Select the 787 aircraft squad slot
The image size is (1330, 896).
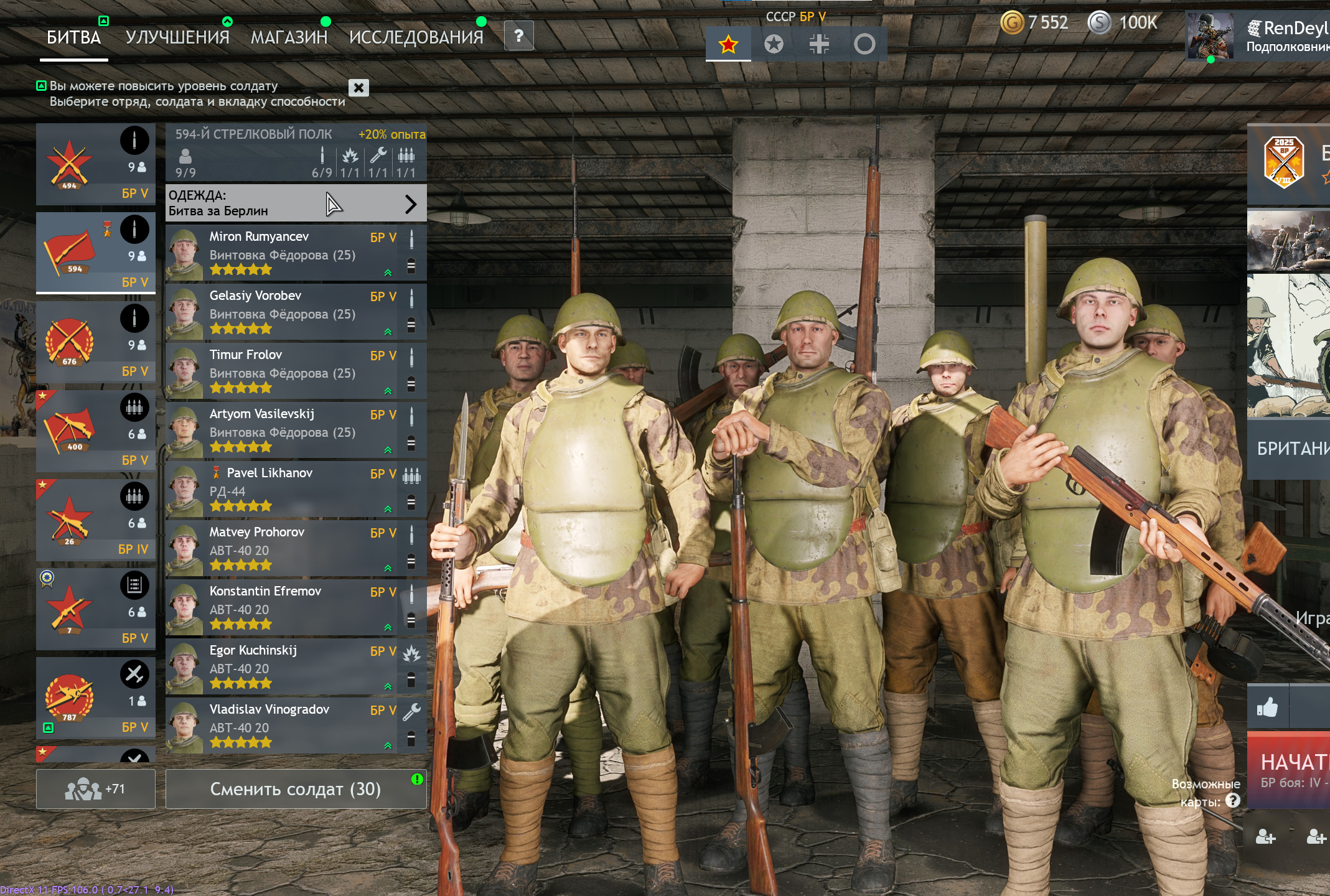95,698
